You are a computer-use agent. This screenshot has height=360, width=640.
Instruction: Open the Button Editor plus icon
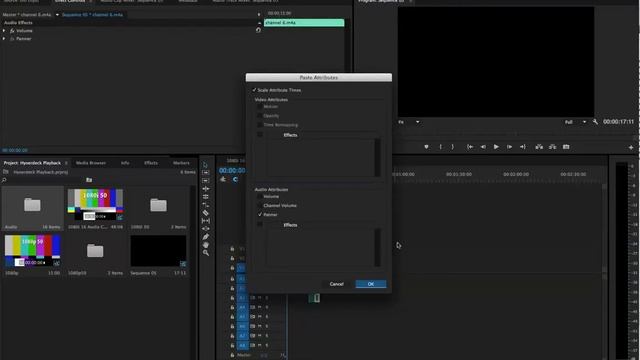click(x=631, y=147)
